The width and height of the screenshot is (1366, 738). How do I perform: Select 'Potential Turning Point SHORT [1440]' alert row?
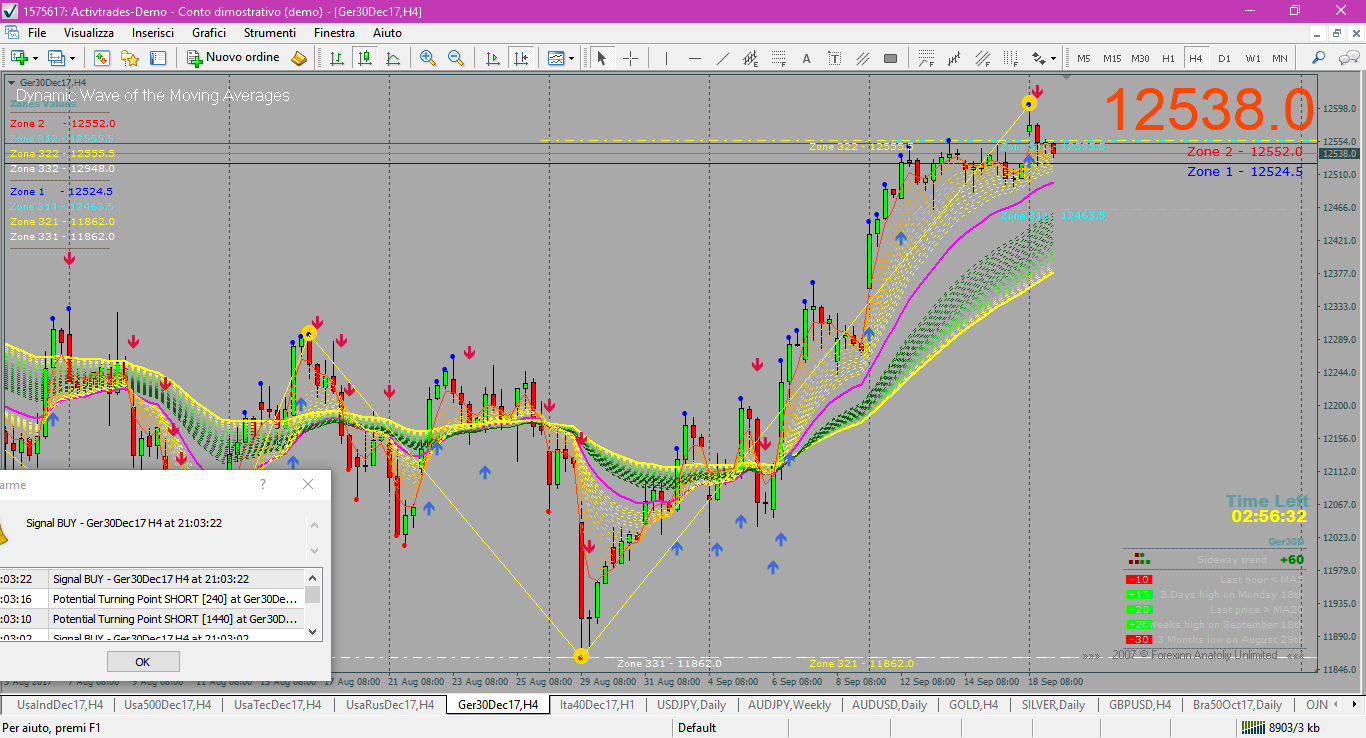pos(152,619)
